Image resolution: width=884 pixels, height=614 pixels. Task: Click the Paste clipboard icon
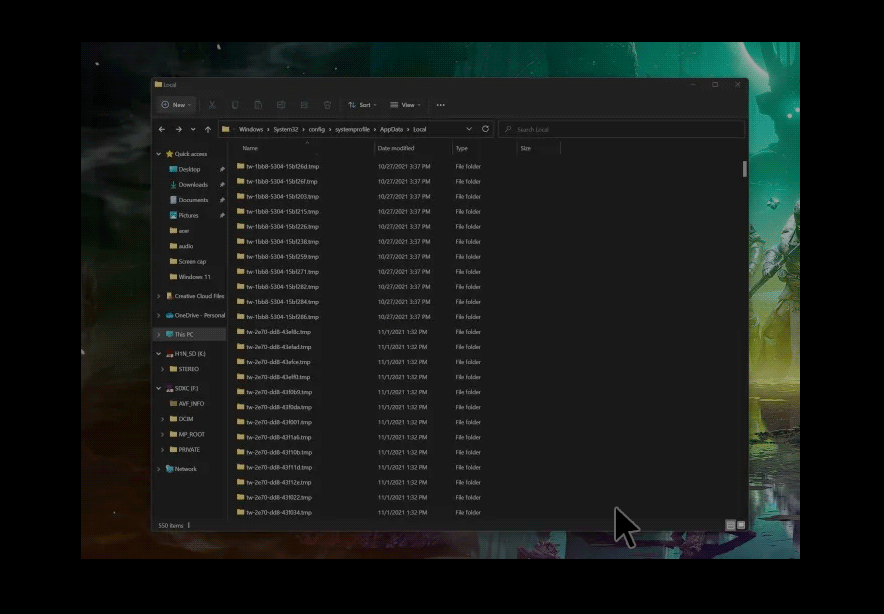(258, 105)
